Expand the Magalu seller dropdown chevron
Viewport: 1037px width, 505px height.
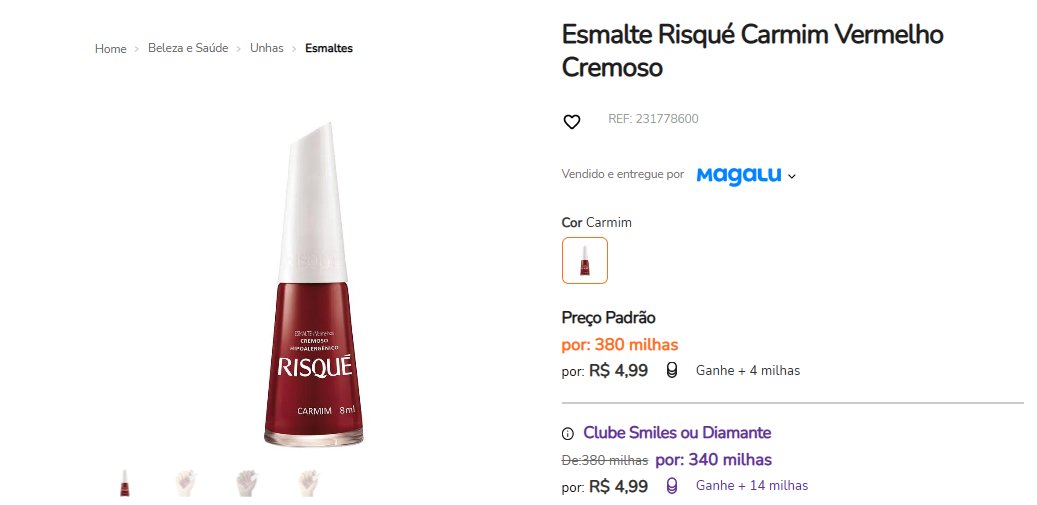click(x=792, y=176)
